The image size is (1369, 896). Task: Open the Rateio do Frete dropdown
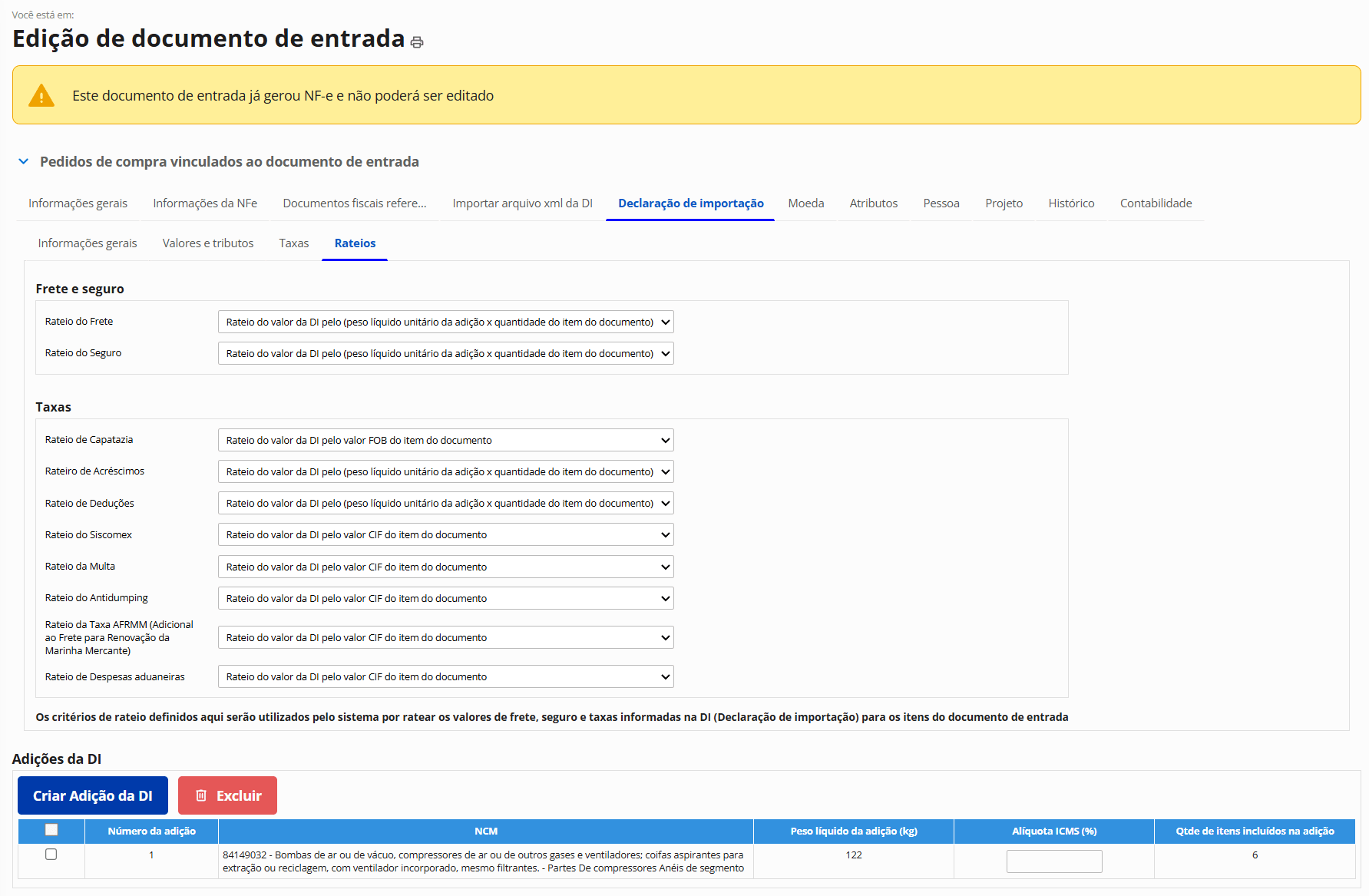pos(445,322)
